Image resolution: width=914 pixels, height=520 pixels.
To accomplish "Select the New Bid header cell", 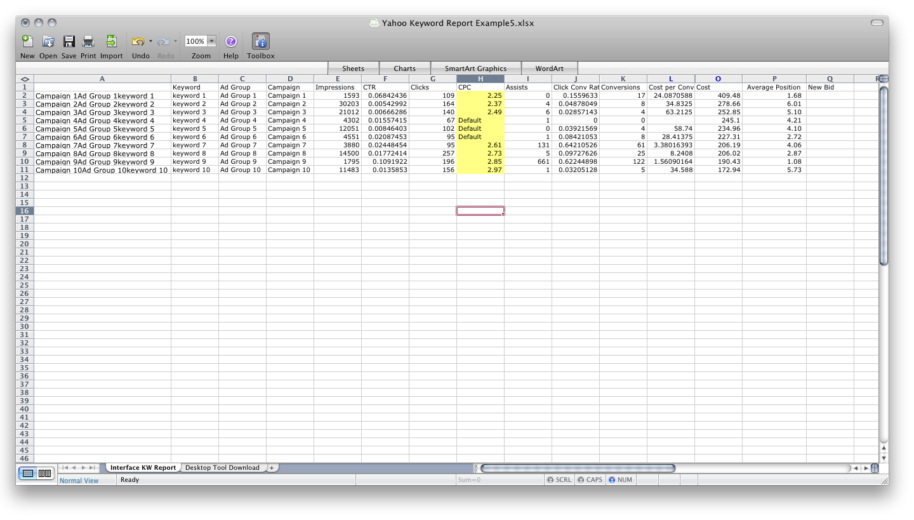I will [830, 87].
